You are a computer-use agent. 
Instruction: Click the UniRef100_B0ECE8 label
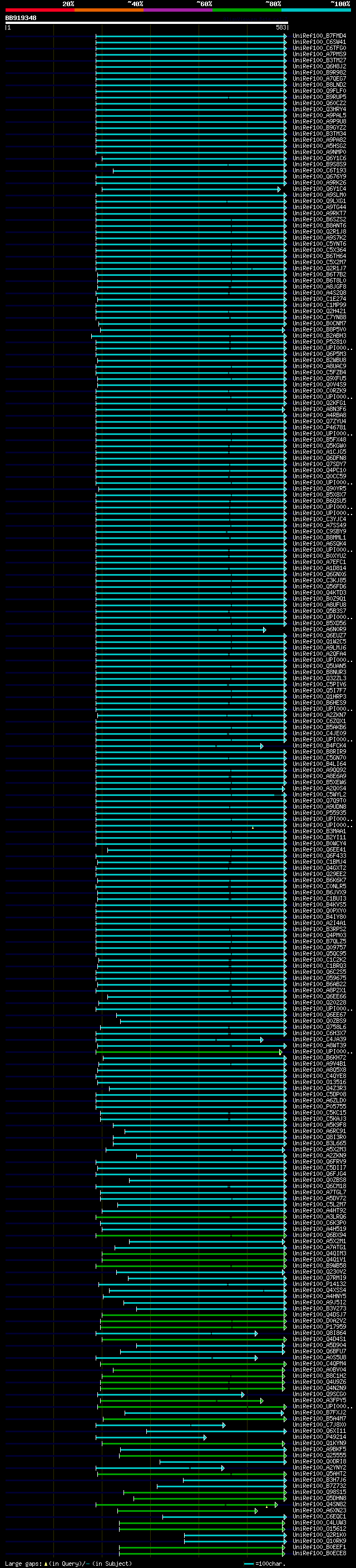pyautogui.click(x=319, y=1554)
